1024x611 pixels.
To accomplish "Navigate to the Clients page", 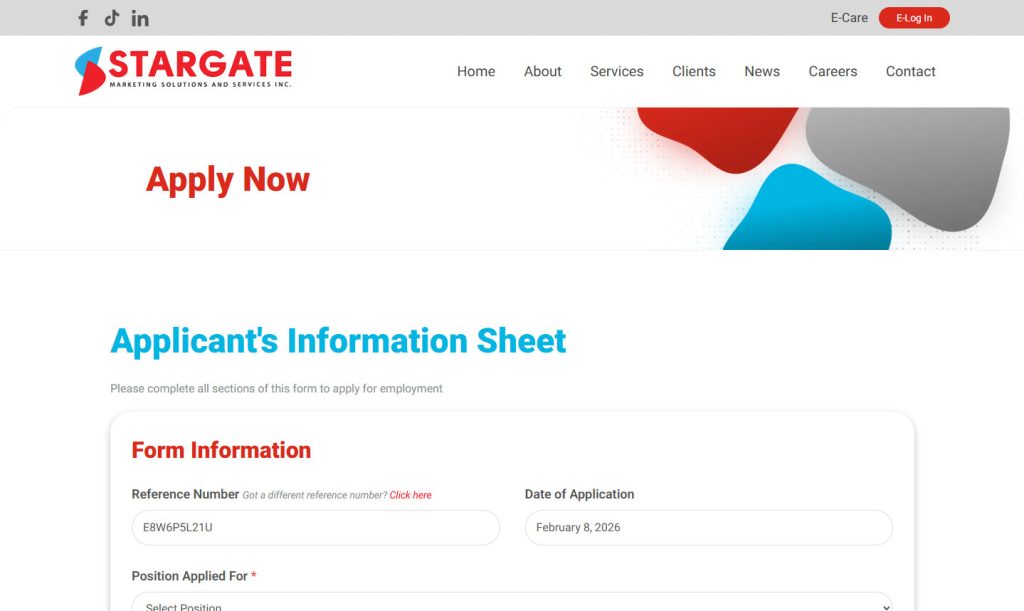I will pos(694,71).
